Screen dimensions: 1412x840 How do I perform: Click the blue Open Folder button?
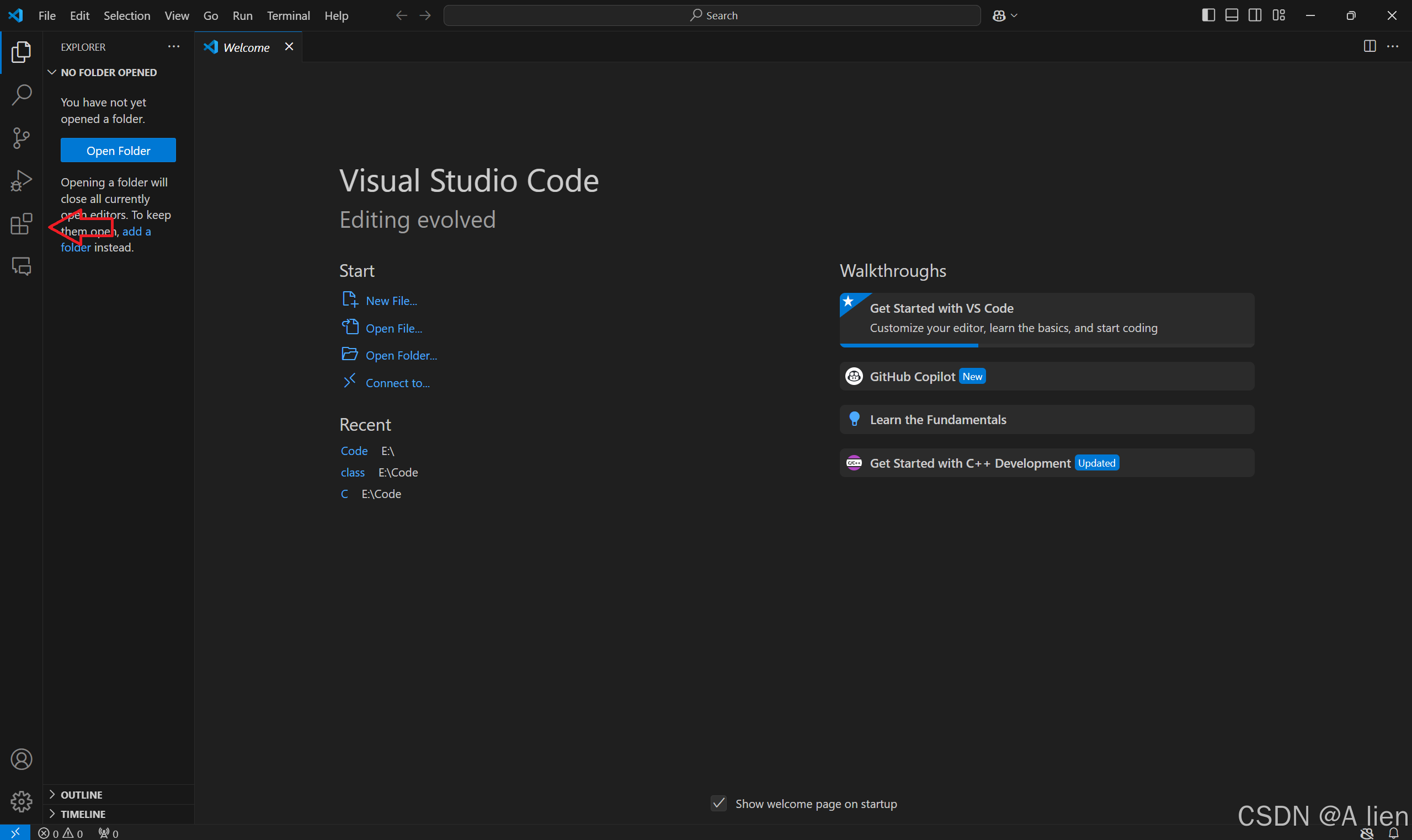pos(118,151)
